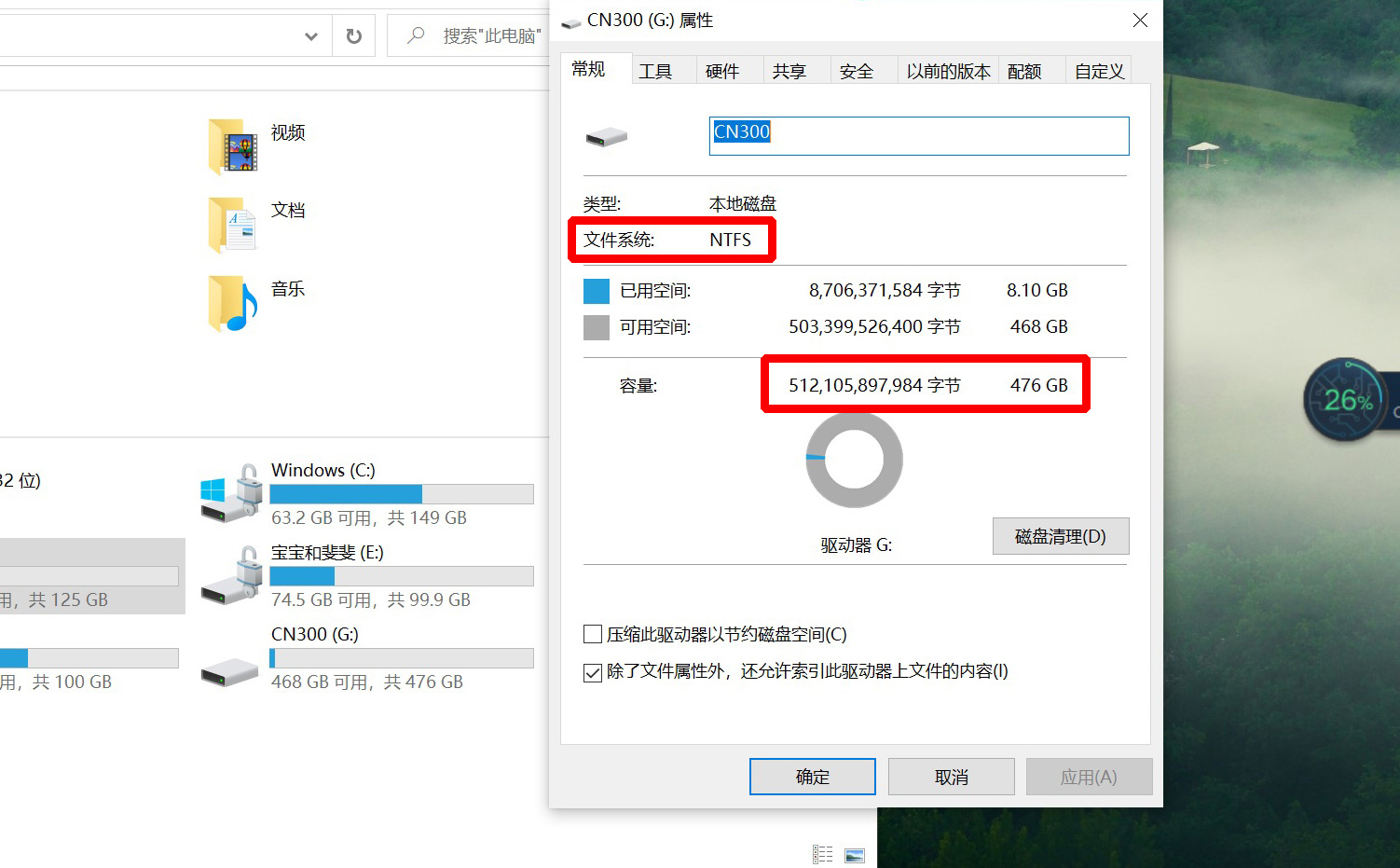Screen dimensions: 1400x868
Task: Select the Windows (C:) drive icon
Action: pyautogui.click(x=230, y=493)
